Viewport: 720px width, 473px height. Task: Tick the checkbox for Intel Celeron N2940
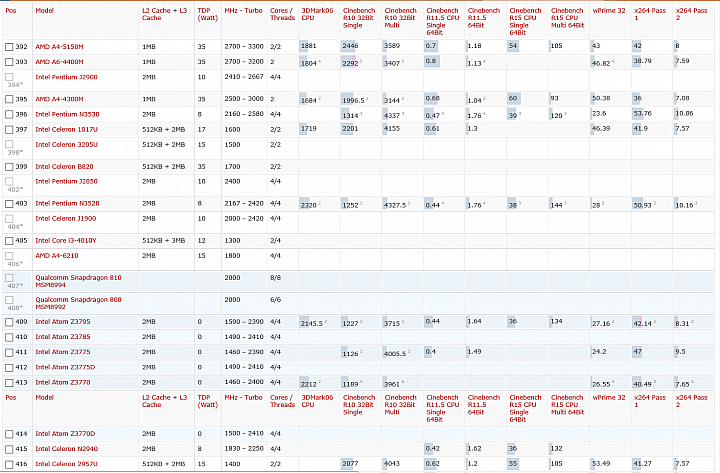coord(9,449)
